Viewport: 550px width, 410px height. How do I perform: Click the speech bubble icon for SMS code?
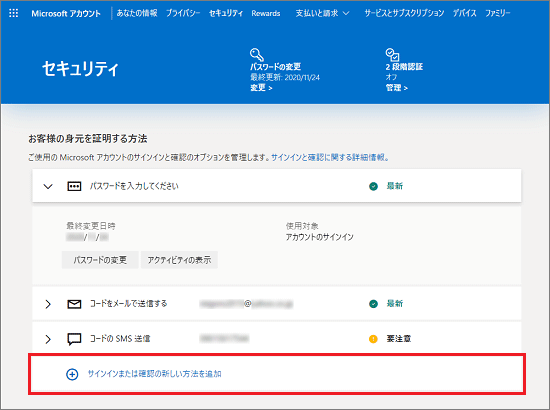click(x=74, y=339)
